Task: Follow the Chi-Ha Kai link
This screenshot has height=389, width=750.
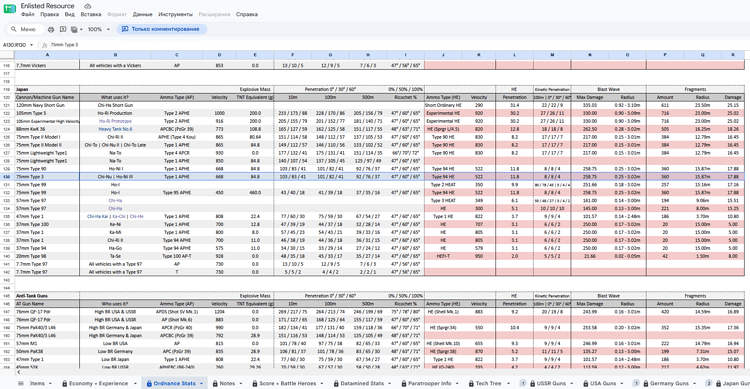Action: [x=98, y=216]
